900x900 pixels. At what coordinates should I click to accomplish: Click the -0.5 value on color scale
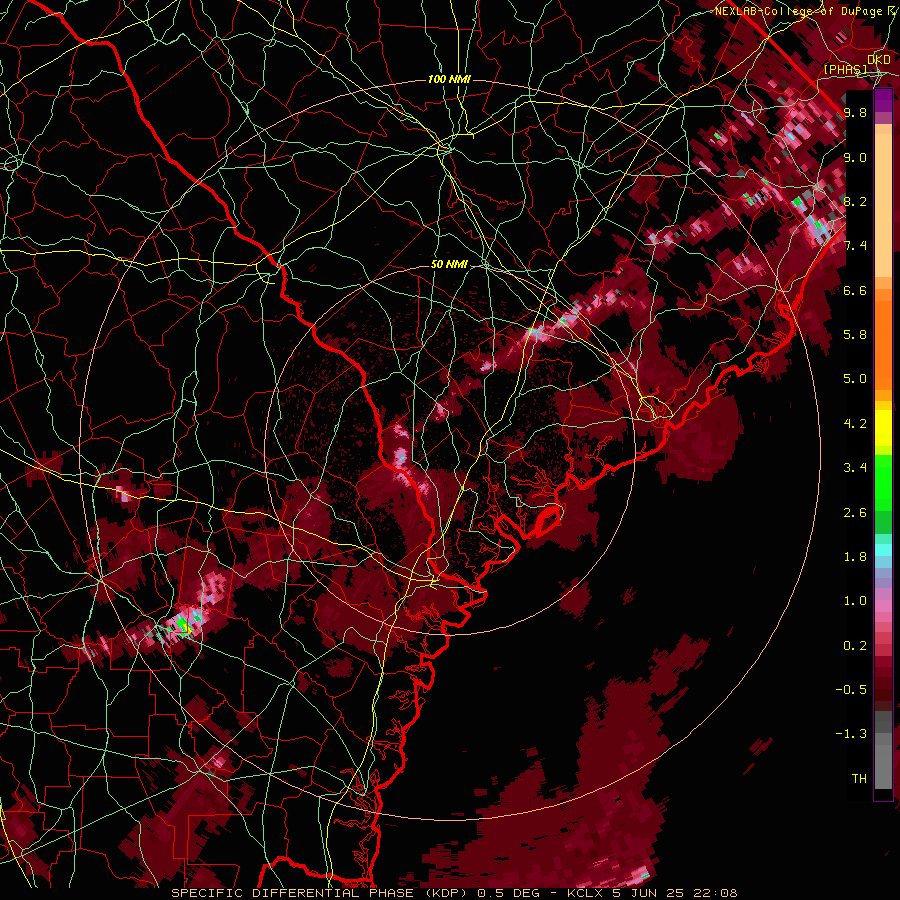click(x=851, y=690)
